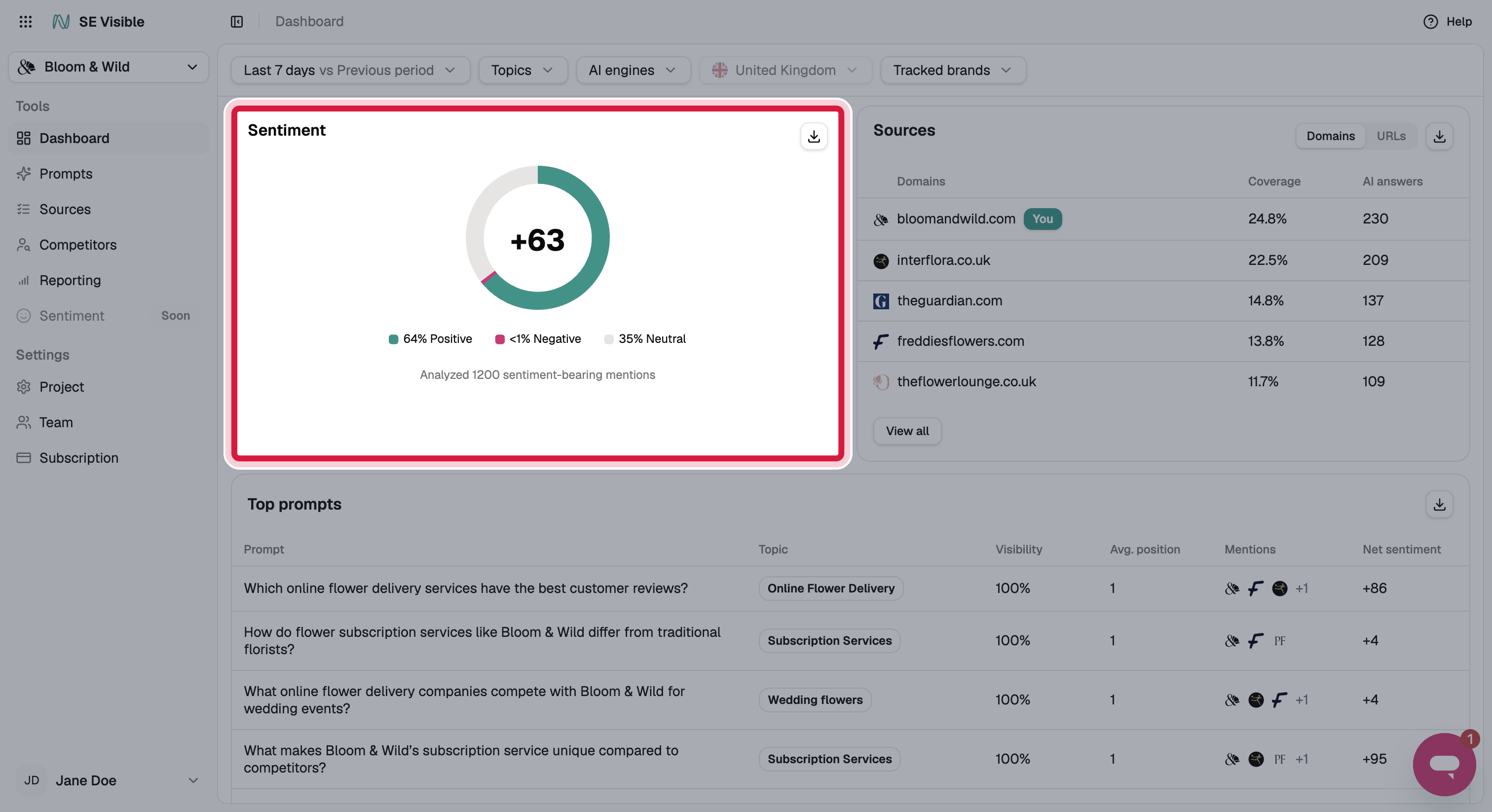Viewport: 1492px width, 812px height.
Task: Click the Net sentiment column header
Action: point(1402,549)
